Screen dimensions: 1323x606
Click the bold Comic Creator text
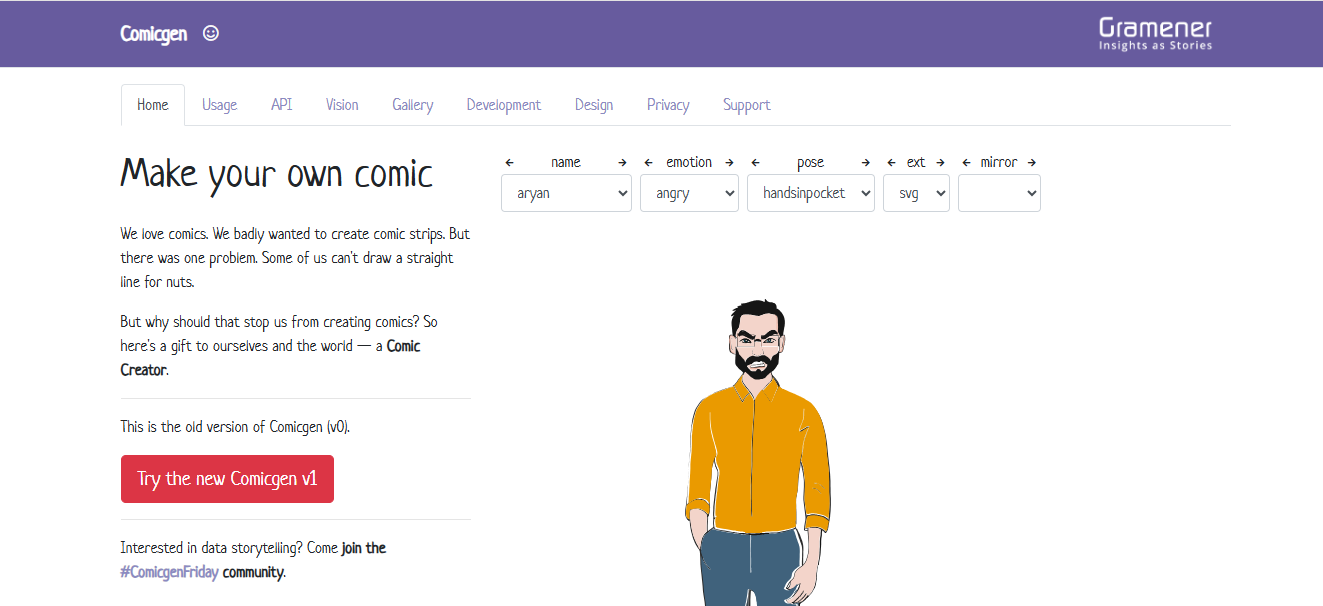271,357
